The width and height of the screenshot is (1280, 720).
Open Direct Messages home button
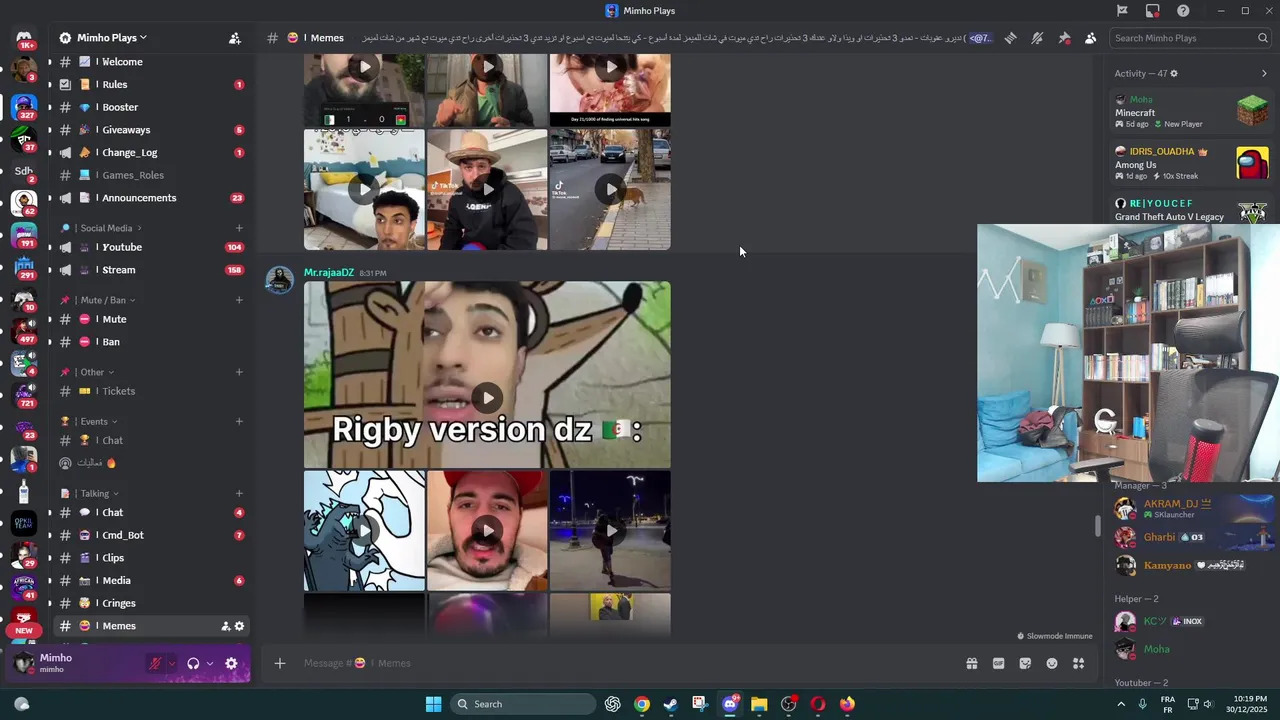tap(24, 39)
